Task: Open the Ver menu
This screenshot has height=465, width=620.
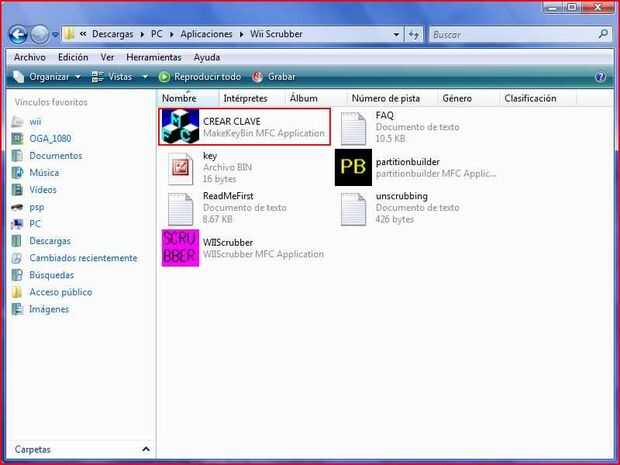Action: click(x=107, y=57)
